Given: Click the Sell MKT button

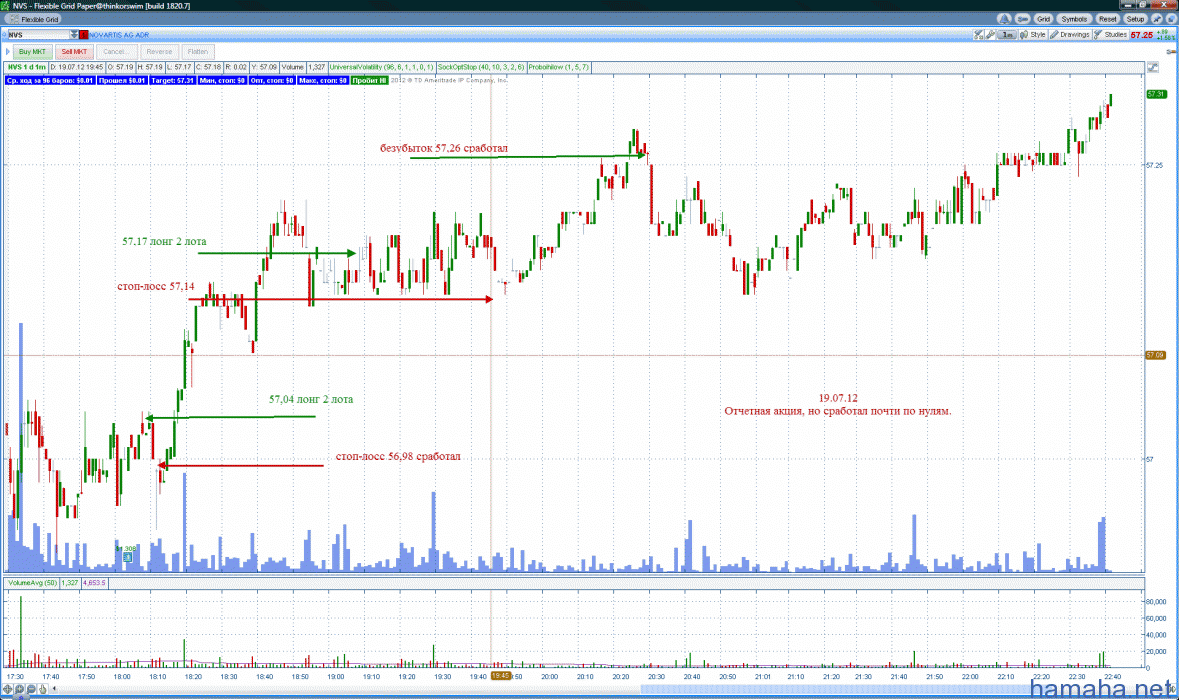Looking at the screenshot, I should pyautogui.click(x=74, y=52).
